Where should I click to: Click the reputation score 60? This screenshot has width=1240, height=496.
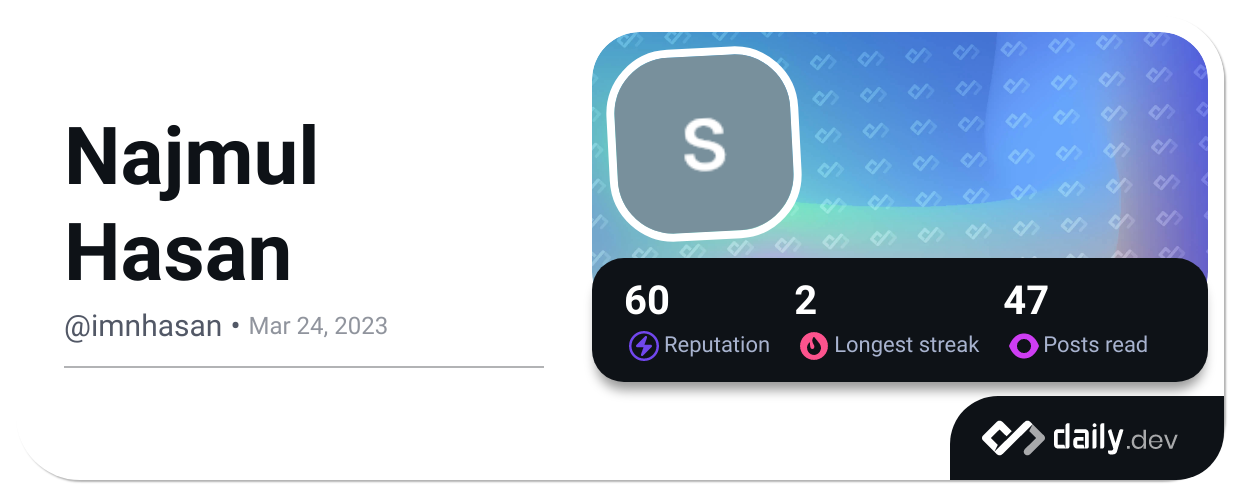[647, 300]
